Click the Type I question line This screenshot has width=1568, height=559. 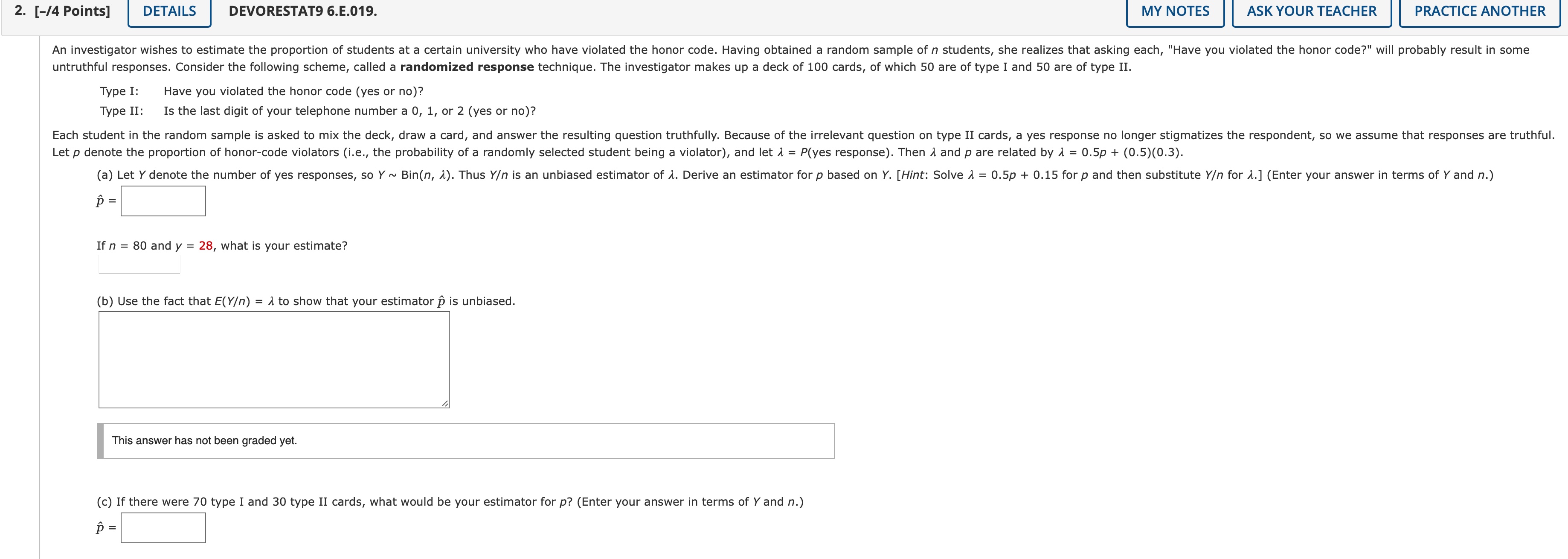(262, 91)
